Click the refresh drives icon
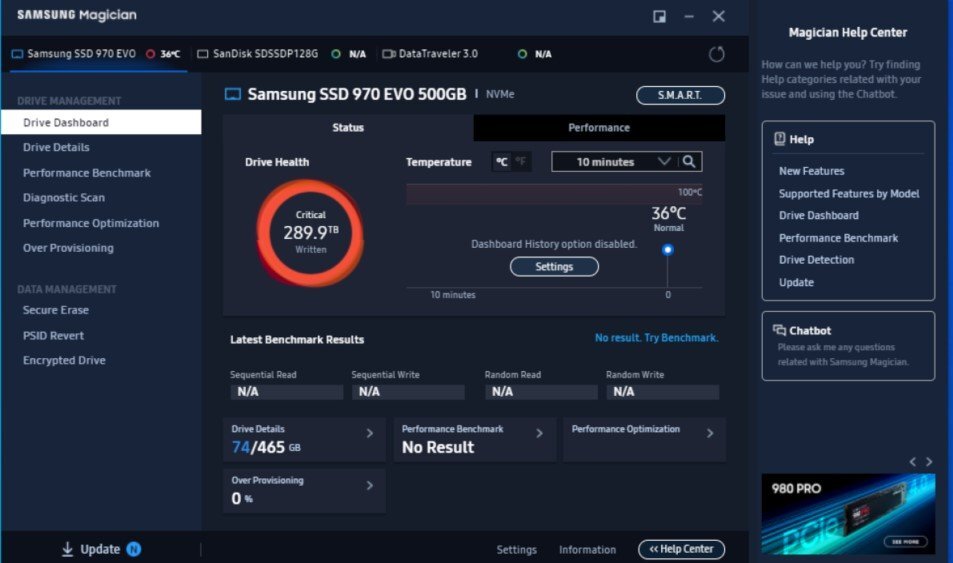Viewport: 953px width, 563px height. click(717, 54)
